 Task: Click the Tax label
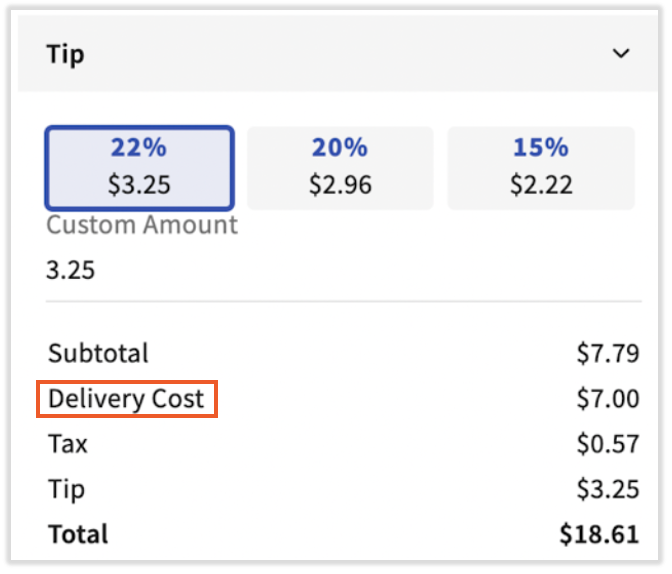[x=68, y=444]
